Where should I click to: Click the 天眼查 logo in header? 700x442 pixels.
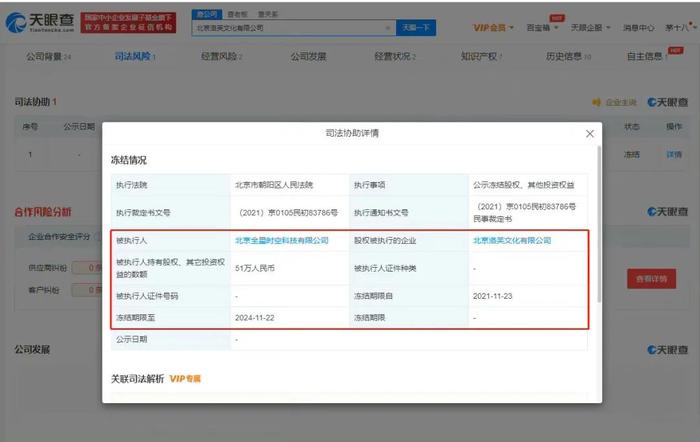click(40, 22)
